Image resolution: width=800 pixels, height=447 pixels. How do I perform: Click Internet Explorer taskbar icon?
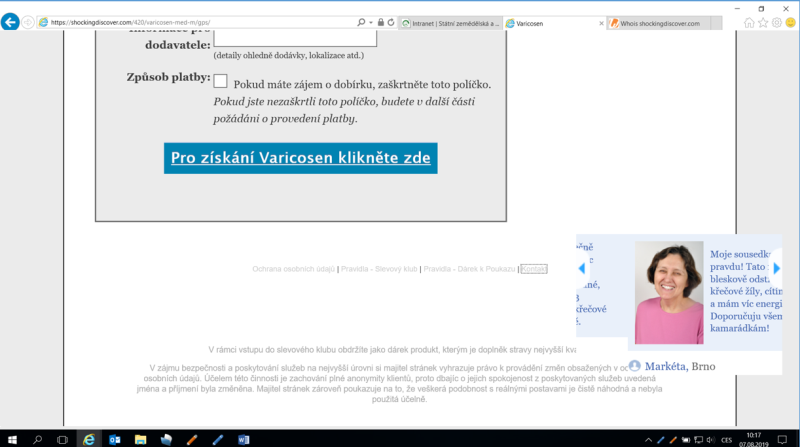pos(89,439)
